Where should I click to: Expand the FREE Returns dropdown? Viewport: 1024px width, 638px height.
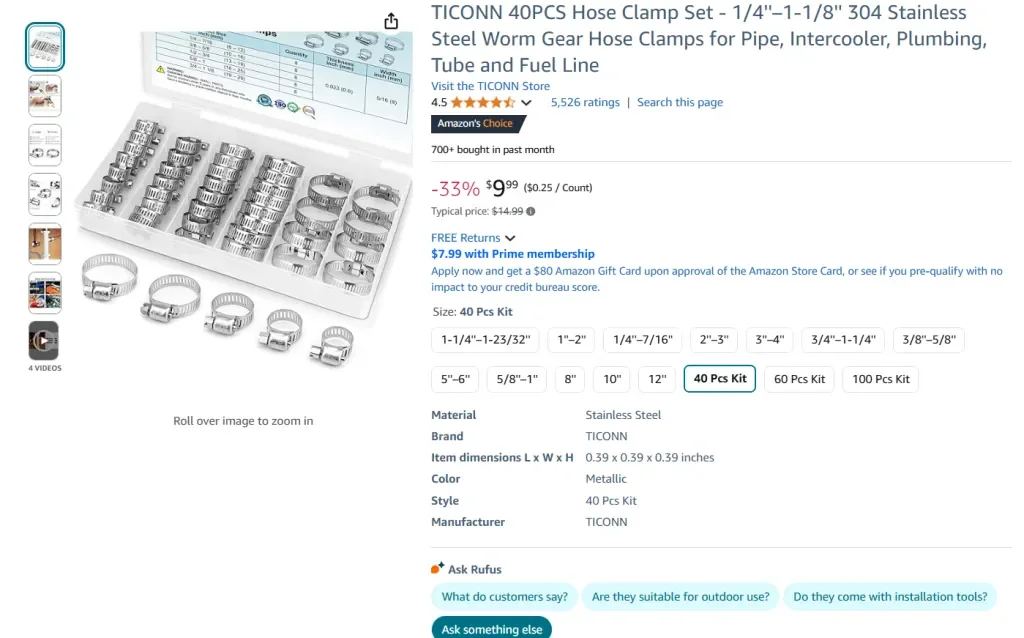(510, 238)
